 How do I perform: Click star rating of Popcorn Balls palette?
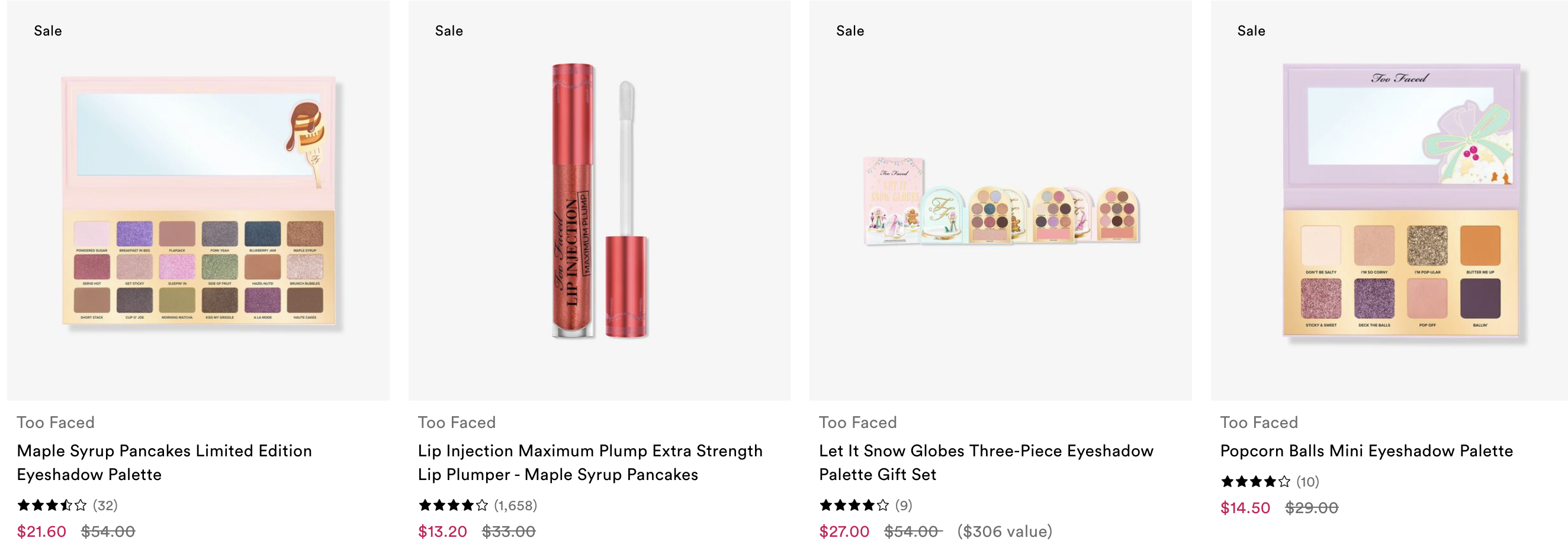[1255, 482]
